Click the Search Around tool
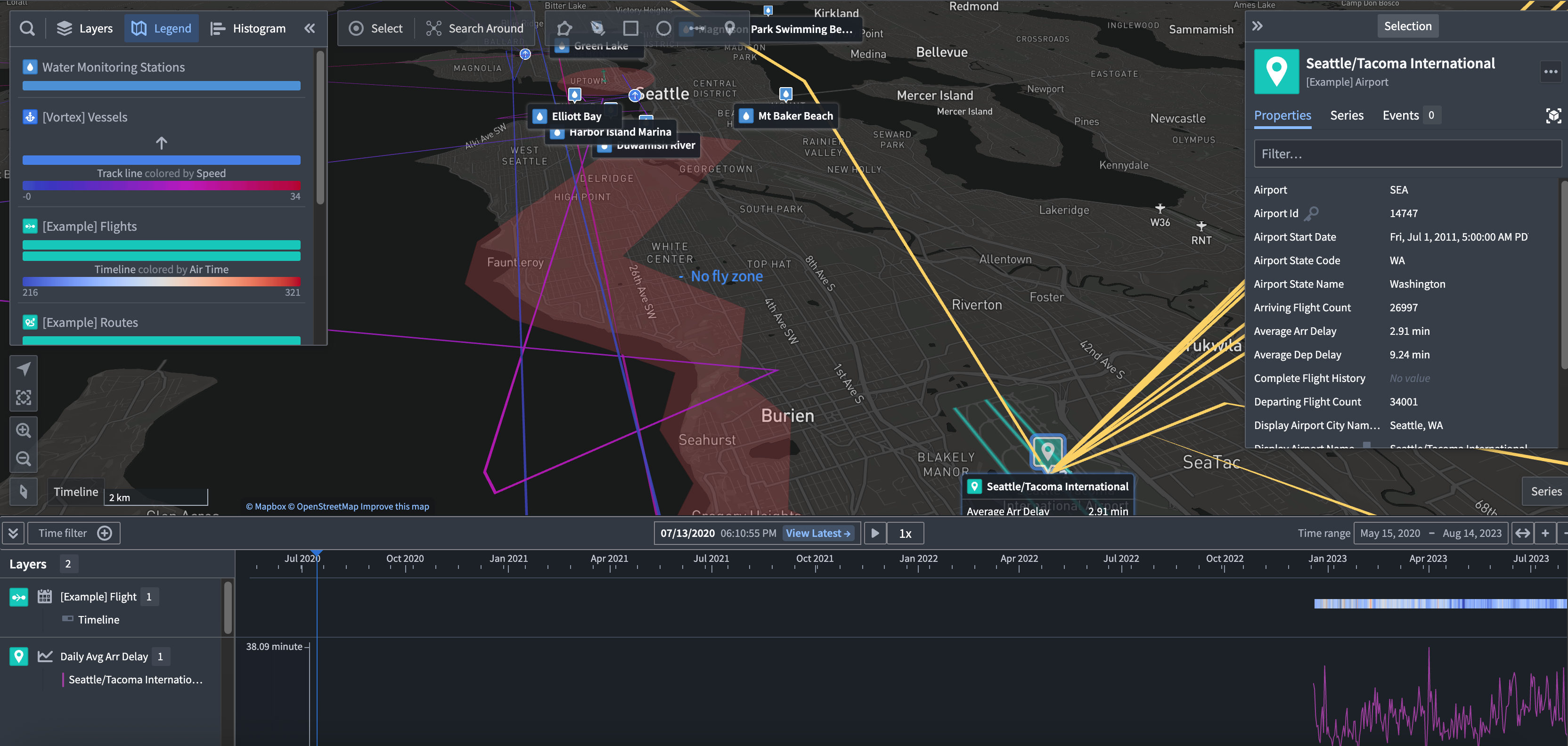The width and height of the screenshot is (1568, 746). point(474,29)
